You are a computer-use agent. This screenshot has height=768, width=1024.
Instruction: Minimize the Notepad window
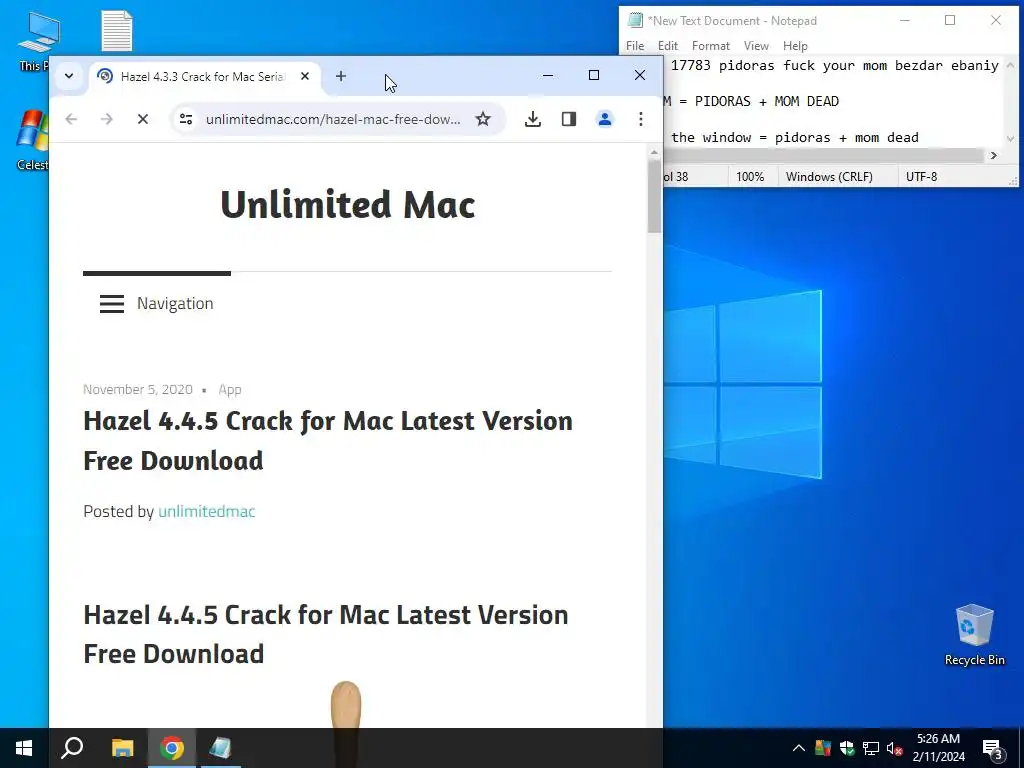(904, 20)
